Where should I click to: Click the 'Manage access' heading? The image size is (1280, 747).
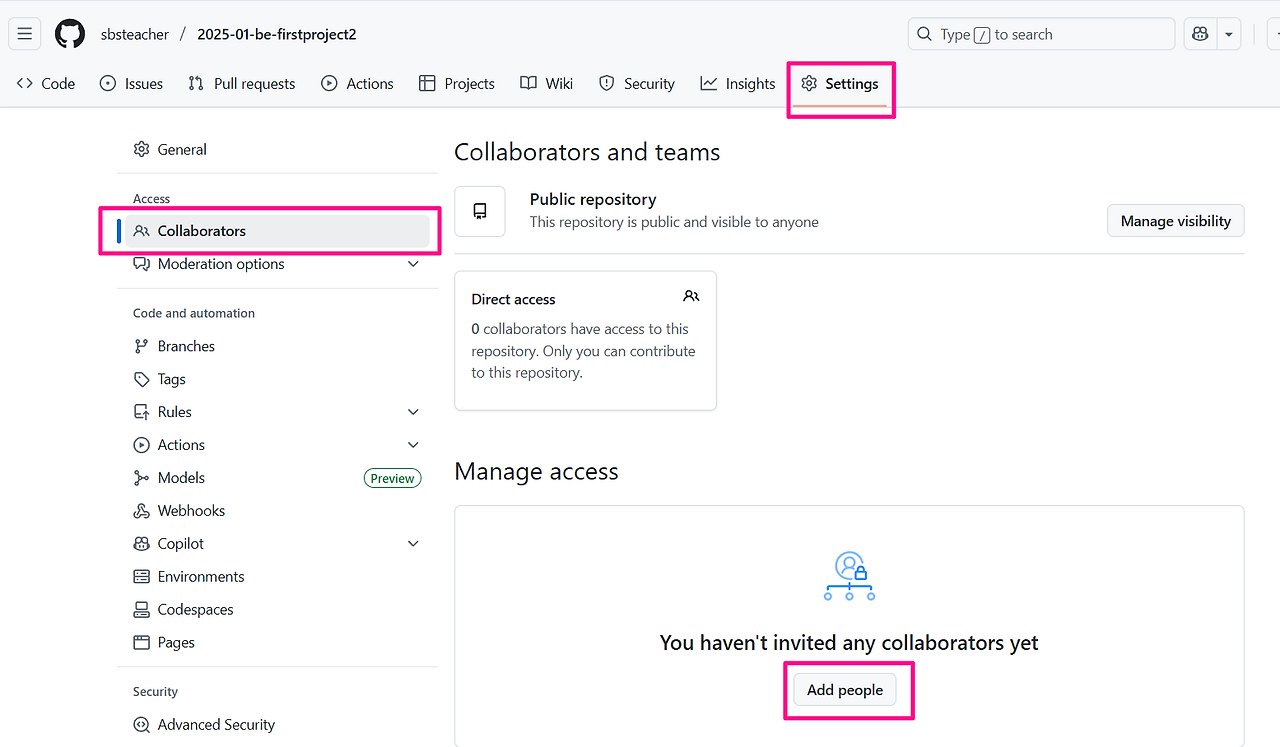click(536, 472)
